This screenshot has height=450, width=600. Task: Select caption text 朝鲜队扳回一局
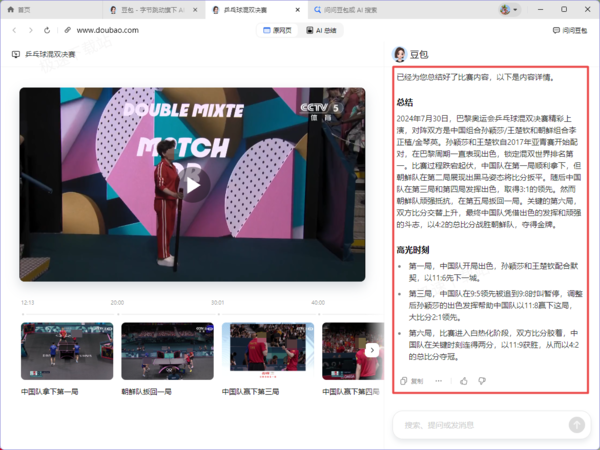click(x=147, y=391)
